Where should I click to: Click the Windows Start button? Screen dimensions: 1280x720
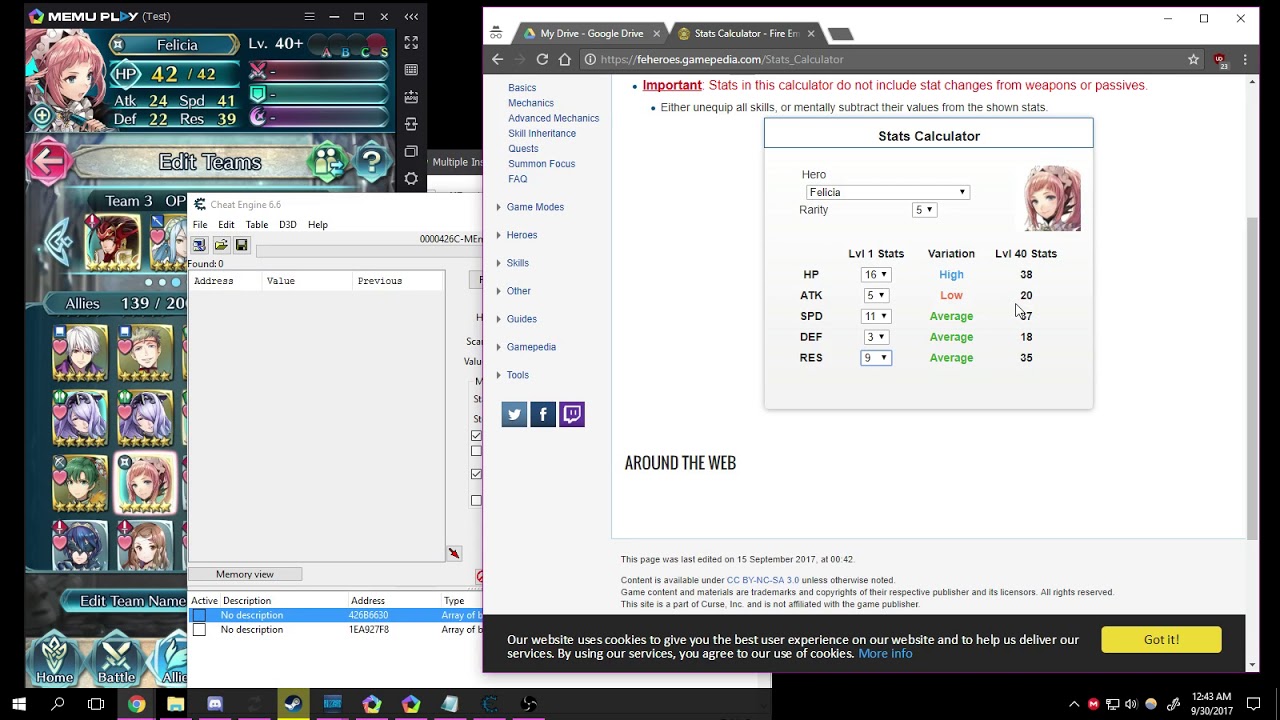tap(19, 704)
